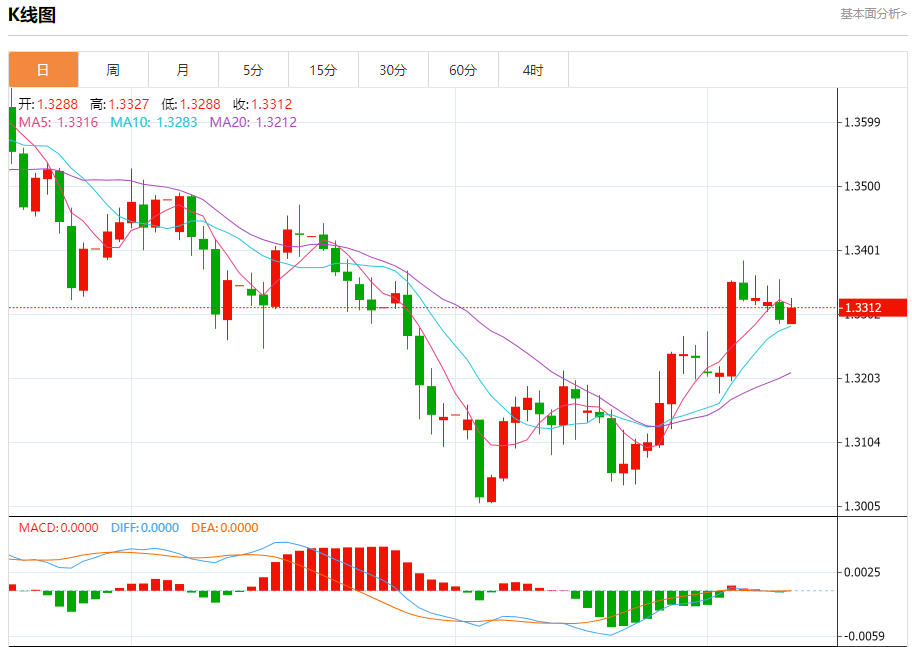The height and width of the screenshot is (647, 912).
Task: Click the MA10 indicator label
Action: [153, 122]
